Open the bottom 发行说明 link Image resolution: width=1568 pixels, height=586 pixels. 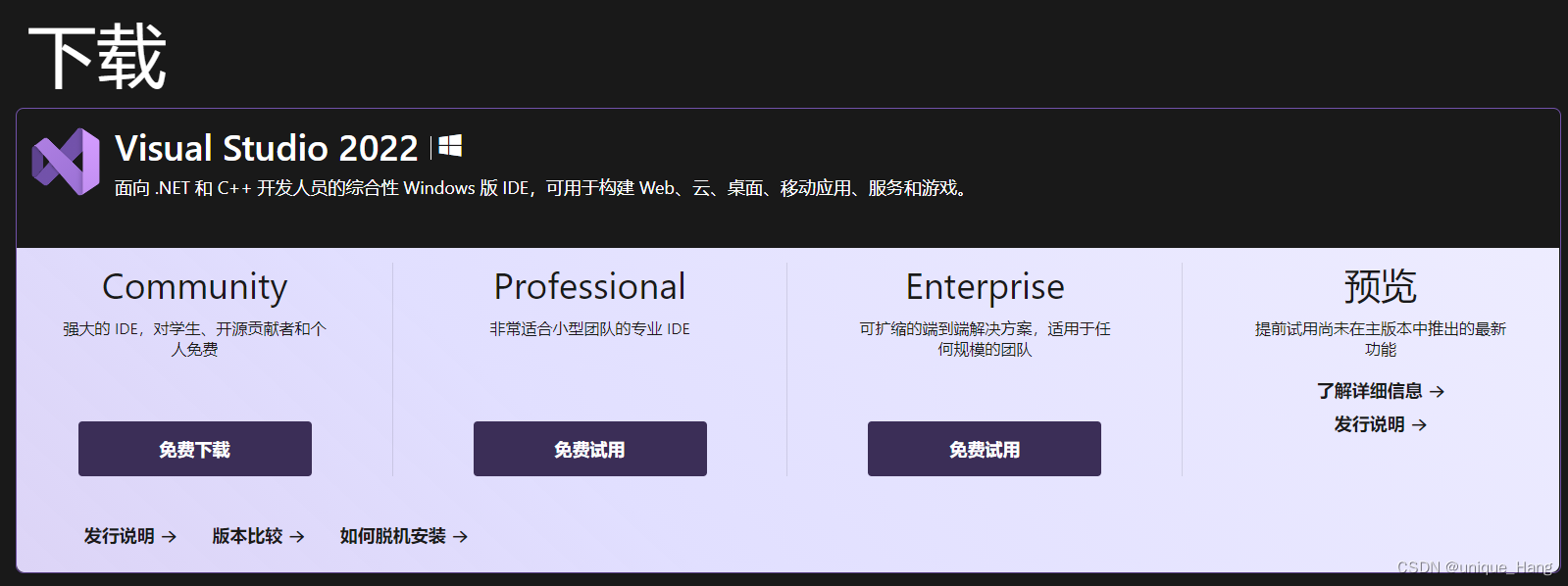[x=130, y=536]
